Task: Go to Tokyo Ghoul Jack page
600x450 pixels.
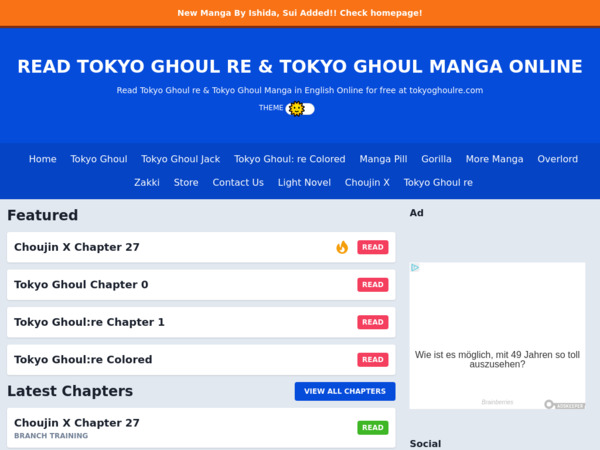Action: pyautogui.click(x=180, y=159)
